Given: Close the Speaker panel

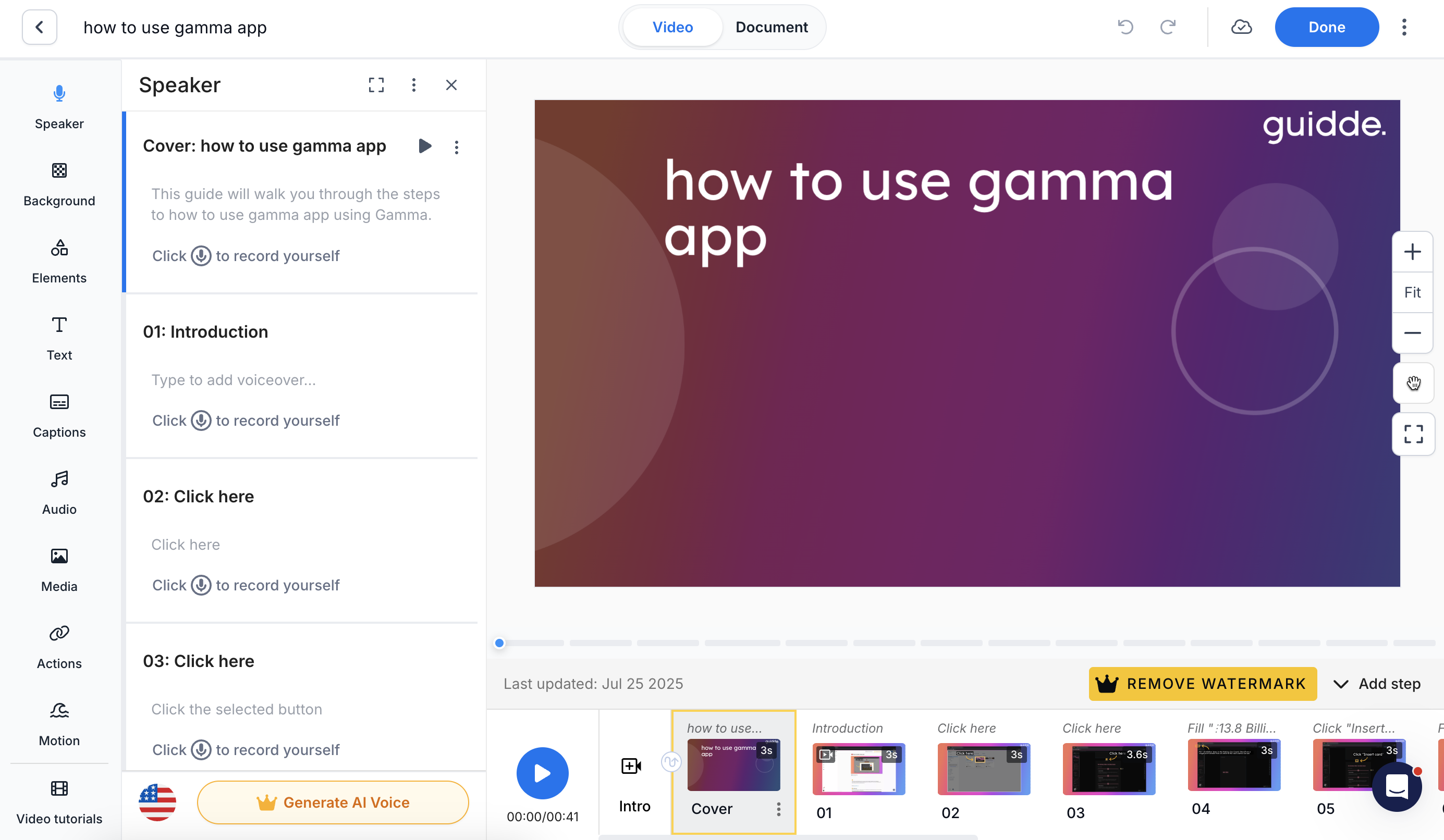Looking at the screenshot, I should point(451,85).
